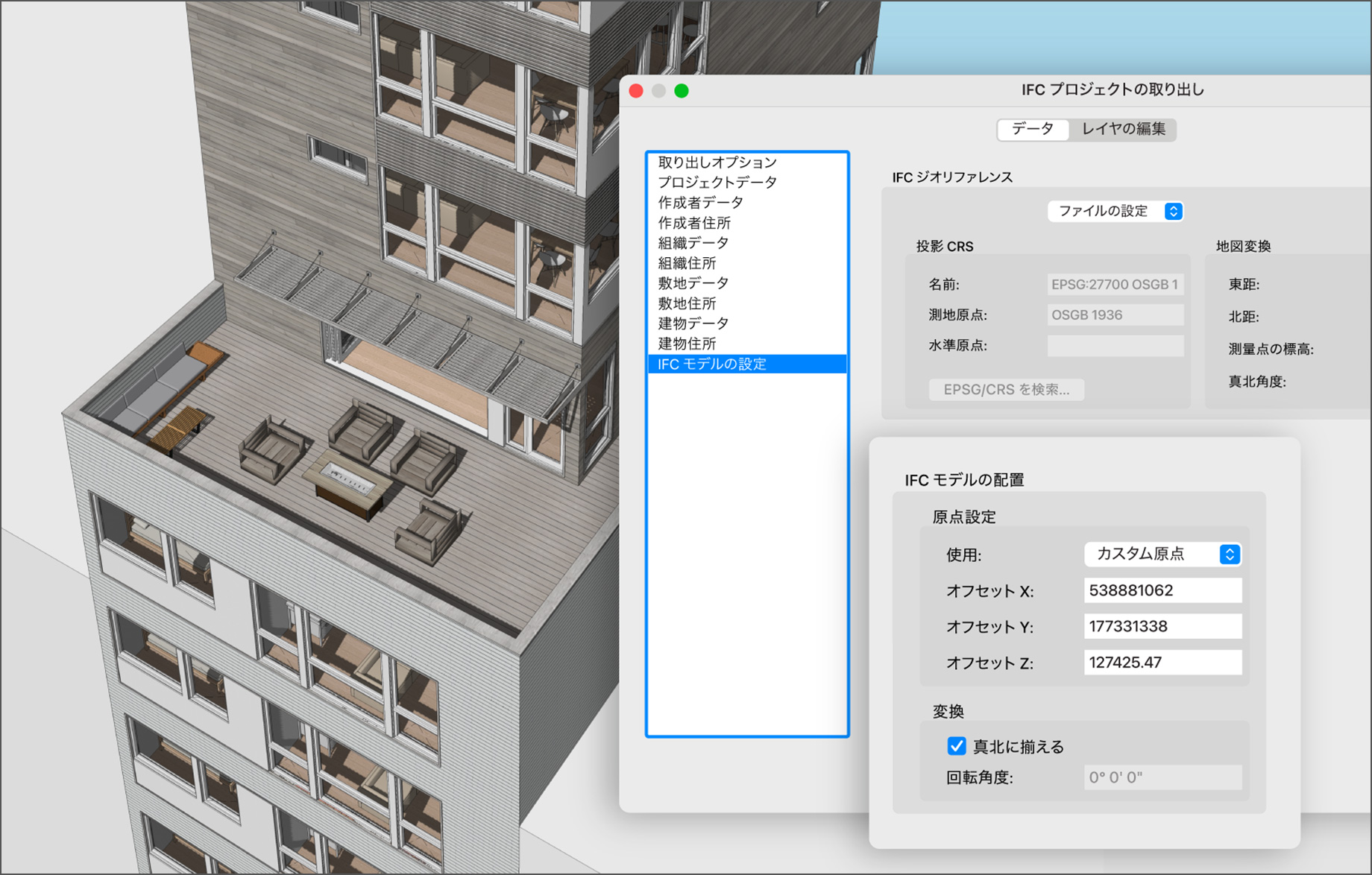Select 建物データ in the list
This screenshot has width=1372, height=875.
point(747,323)
